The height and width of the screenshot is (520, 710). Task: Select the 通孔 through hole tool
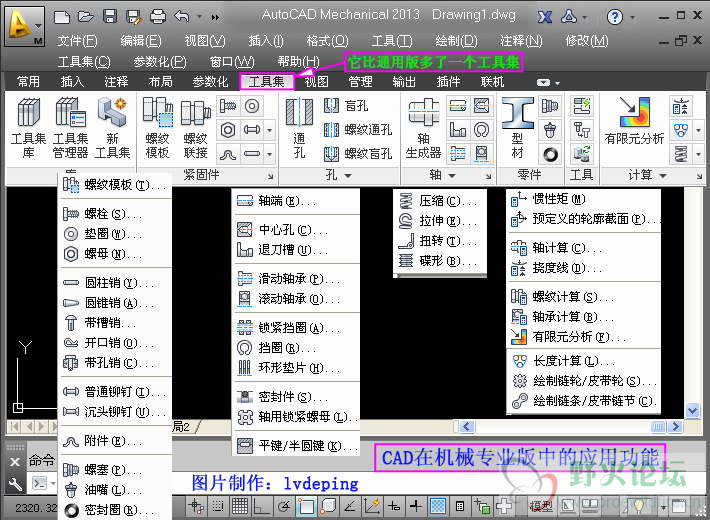pyautogui.click(x=299, y=129)
